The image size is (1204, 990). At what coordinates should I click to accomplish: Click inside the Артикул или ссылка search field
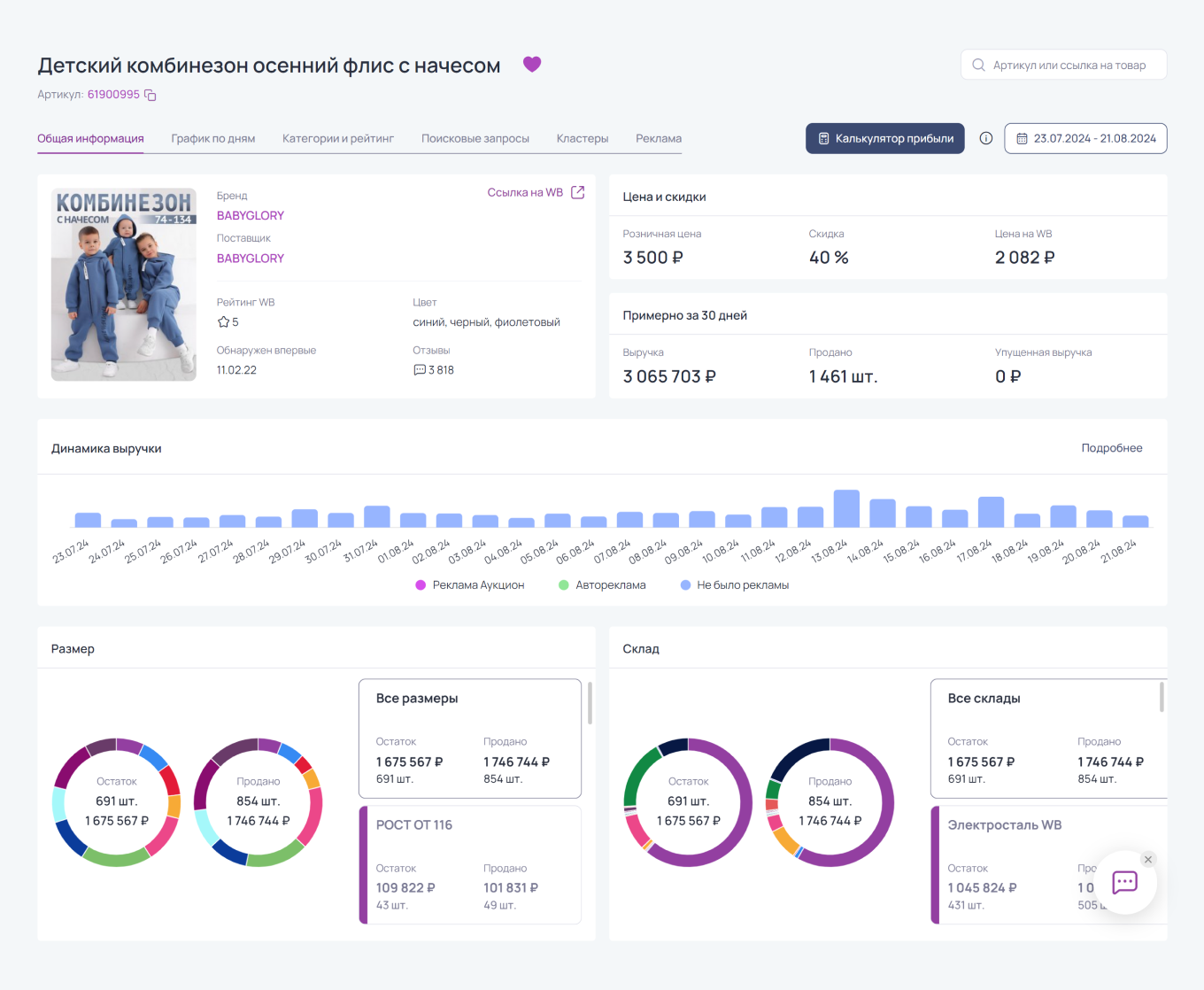point(1062,64)
